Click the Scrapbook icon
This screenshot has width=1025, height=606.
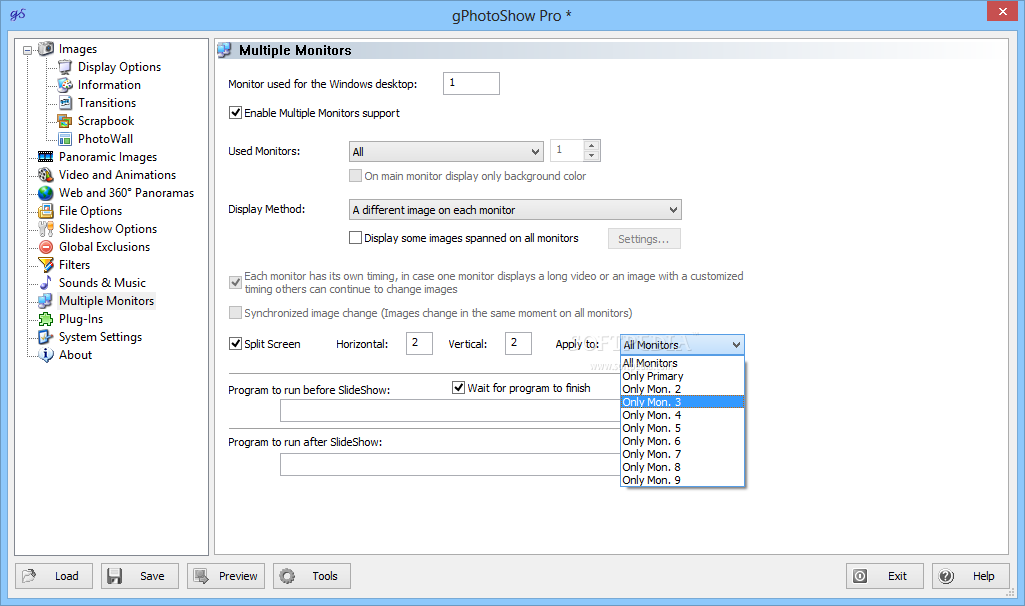click(x=65, y=121)
